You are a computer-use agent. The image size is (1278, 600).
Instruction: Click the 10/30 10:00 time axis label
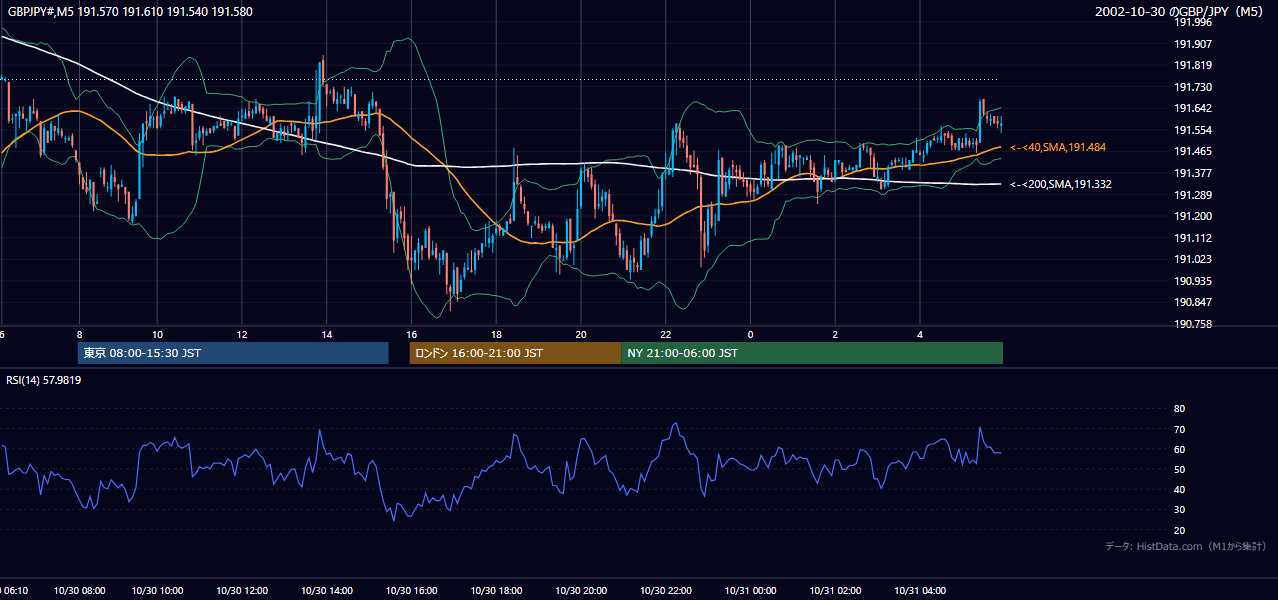click(x=157, y=591)
